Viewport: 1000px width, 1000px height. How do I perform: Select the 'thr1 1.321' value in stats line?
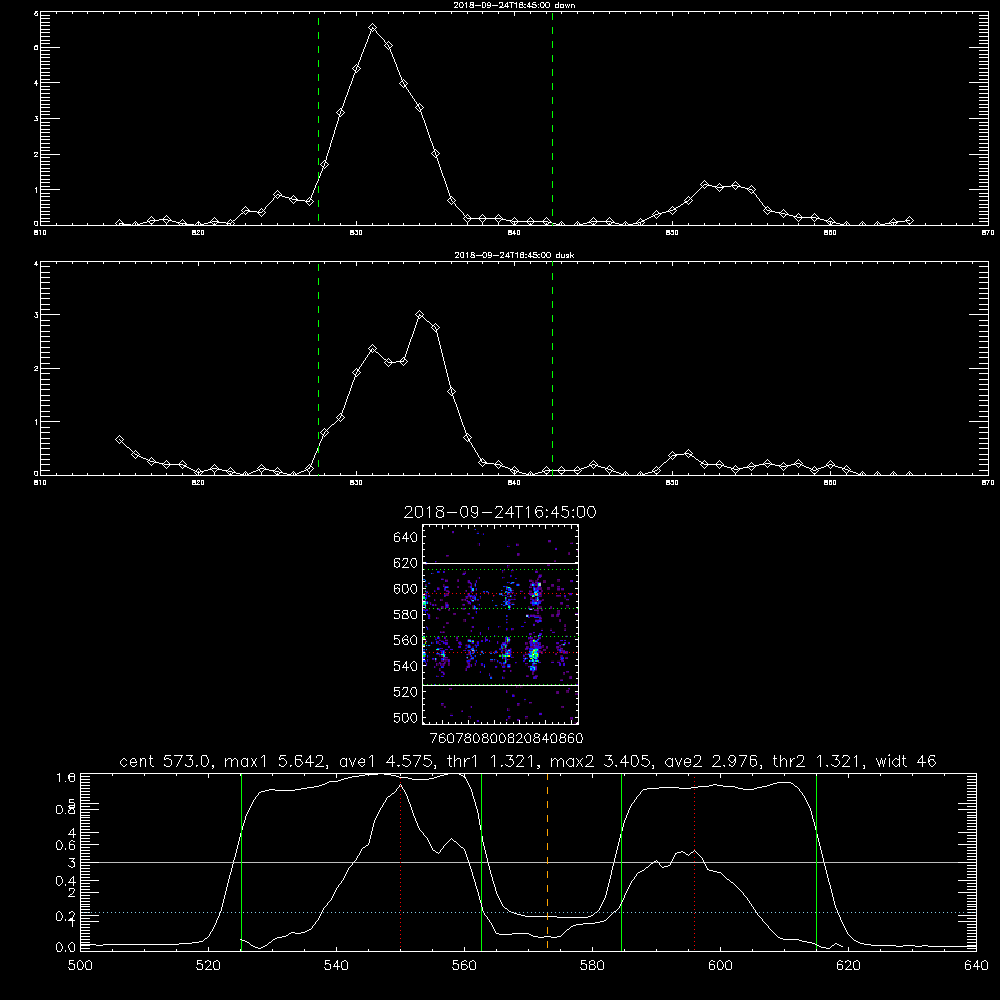tap(494, 761)
